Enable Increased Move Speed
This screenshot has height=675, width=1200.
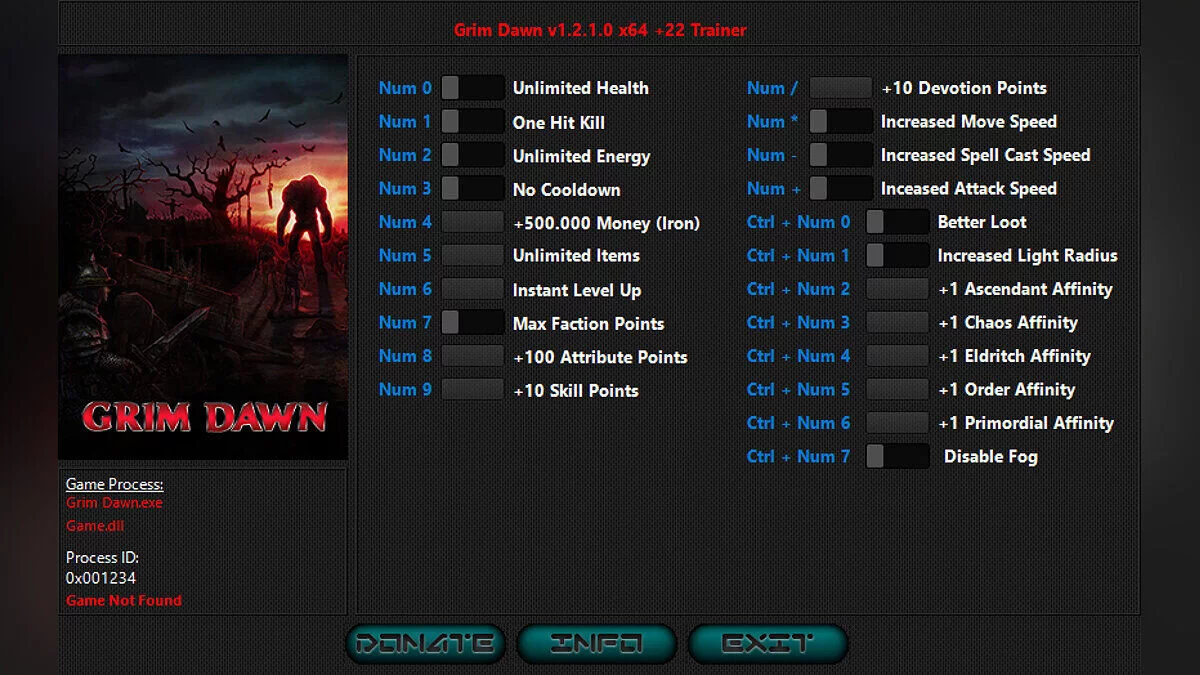click(x=840, y=121)
